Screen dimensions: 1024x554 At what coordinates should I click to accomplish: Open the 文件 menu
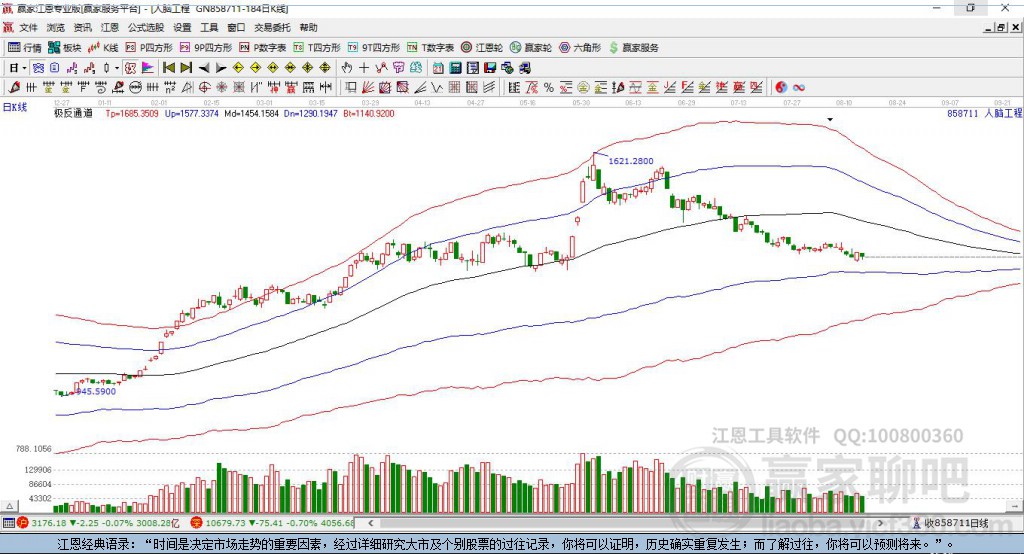[x=28, y=27]
